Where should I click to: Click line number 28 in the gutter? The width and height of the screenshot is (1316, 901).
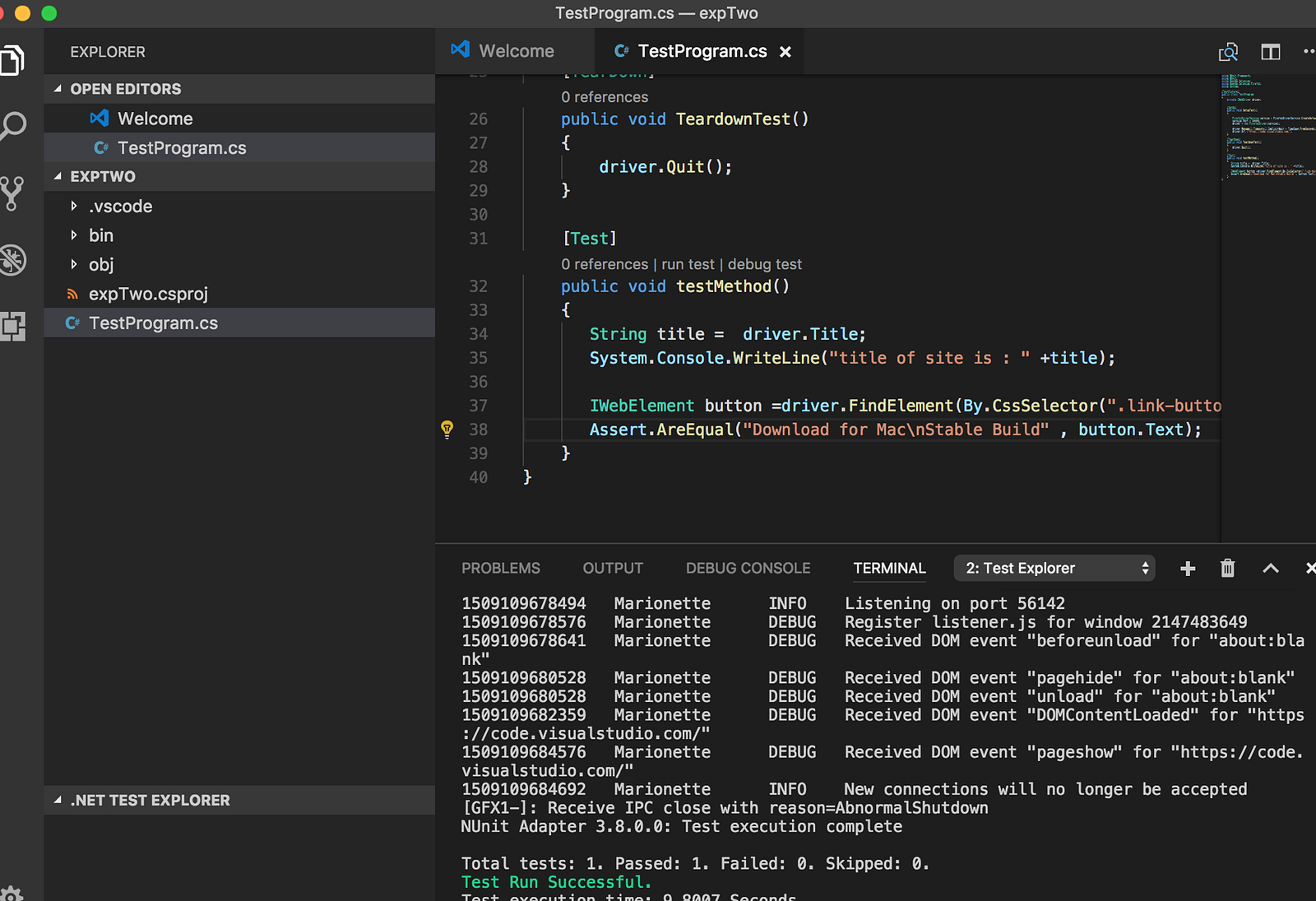(478, 167)
